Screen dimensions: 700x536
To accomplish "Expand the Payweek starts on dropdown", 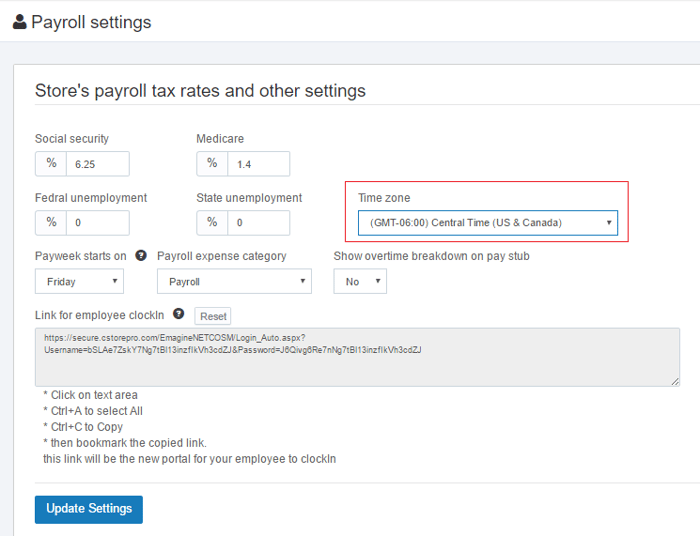I will tap(79, 282).
